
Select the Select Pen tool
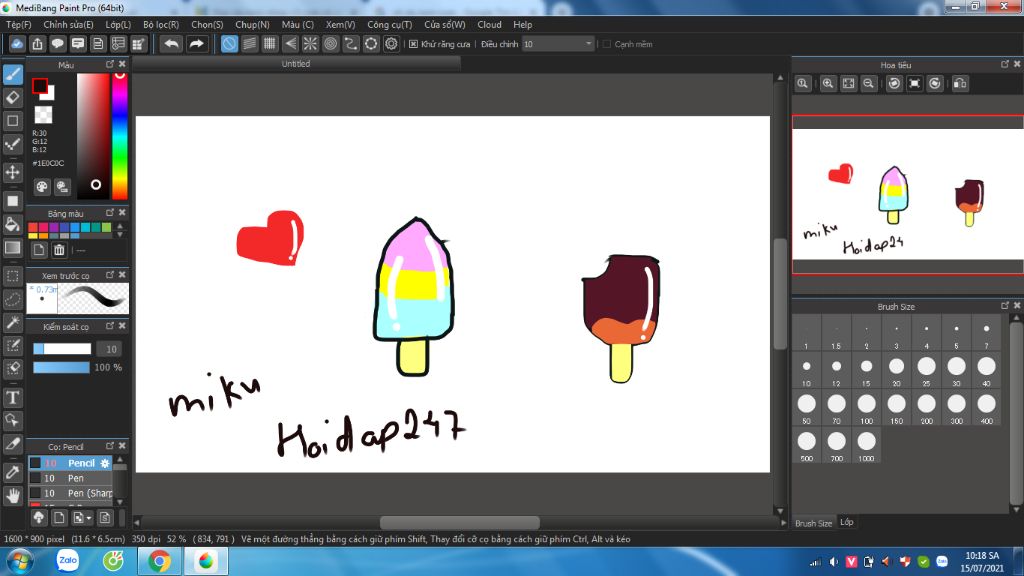point(12,345)
